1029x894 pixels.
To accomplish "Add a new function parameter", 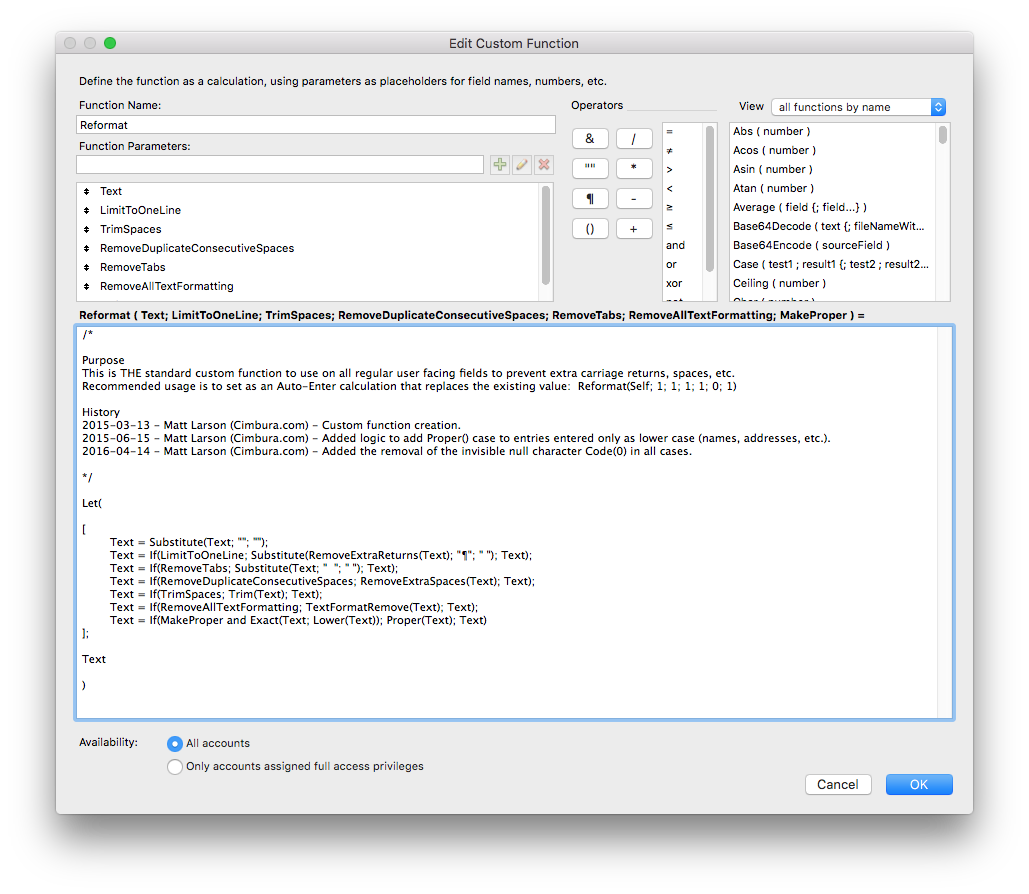I will click(x=499, y=164).
